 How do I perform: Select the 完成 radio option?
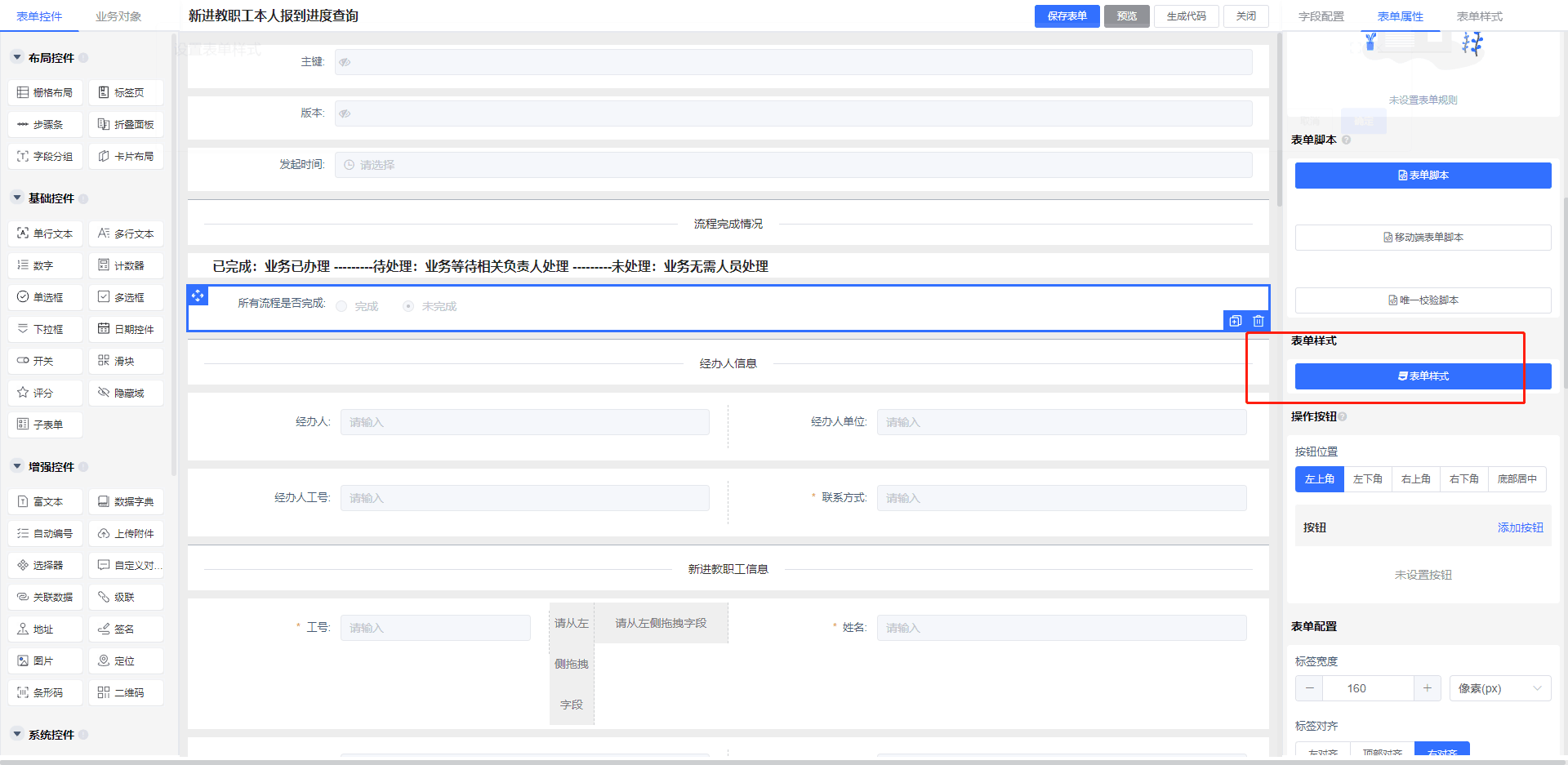click(x=342, y=306)
